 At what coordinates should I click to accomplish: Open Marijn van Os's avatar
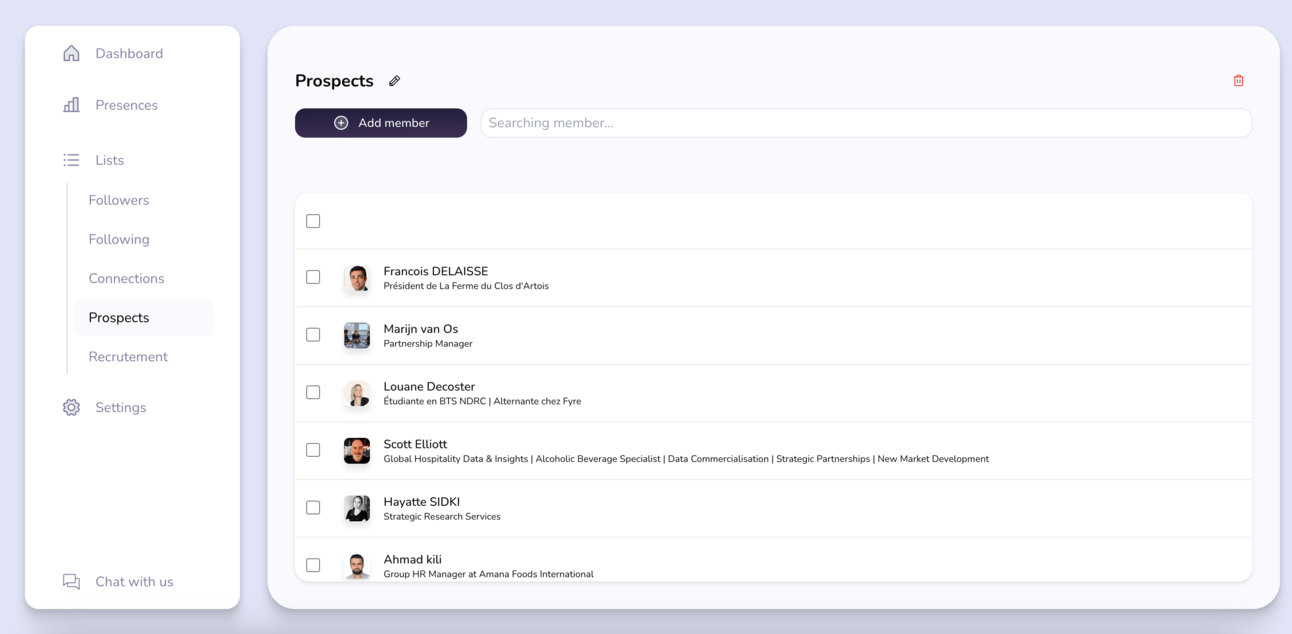357,335
